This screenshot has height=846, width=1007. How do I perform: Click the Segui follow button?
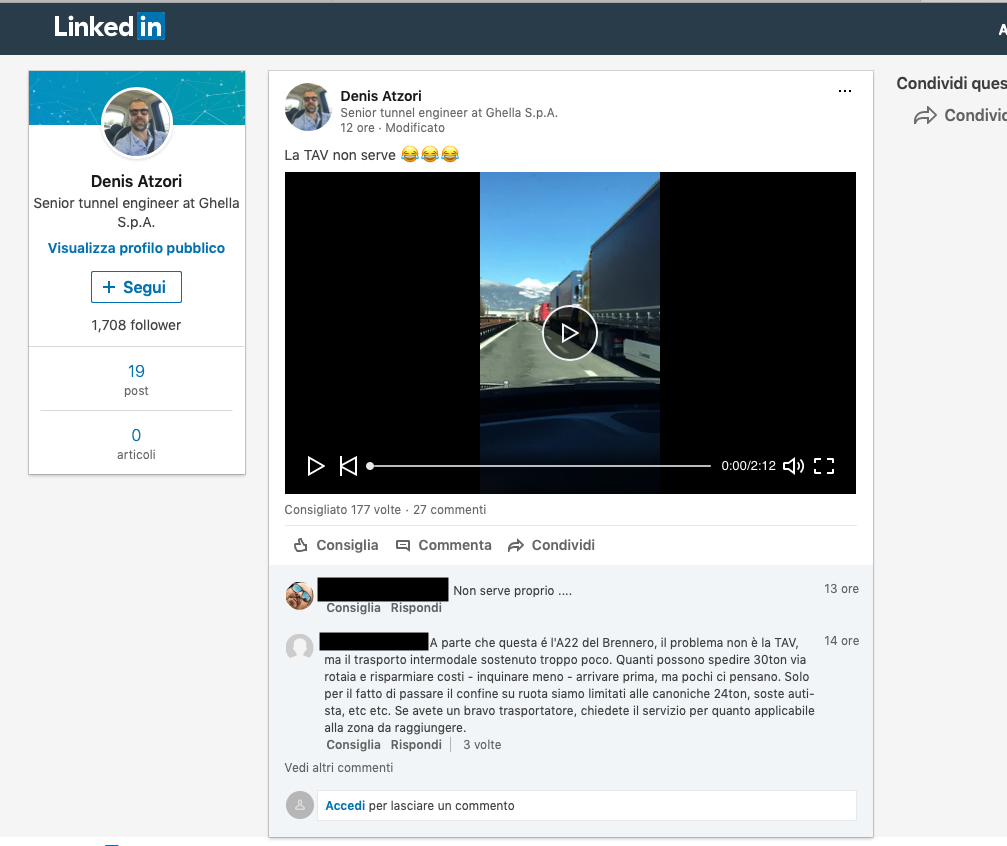pyautogui.click(x=136, y=287)
